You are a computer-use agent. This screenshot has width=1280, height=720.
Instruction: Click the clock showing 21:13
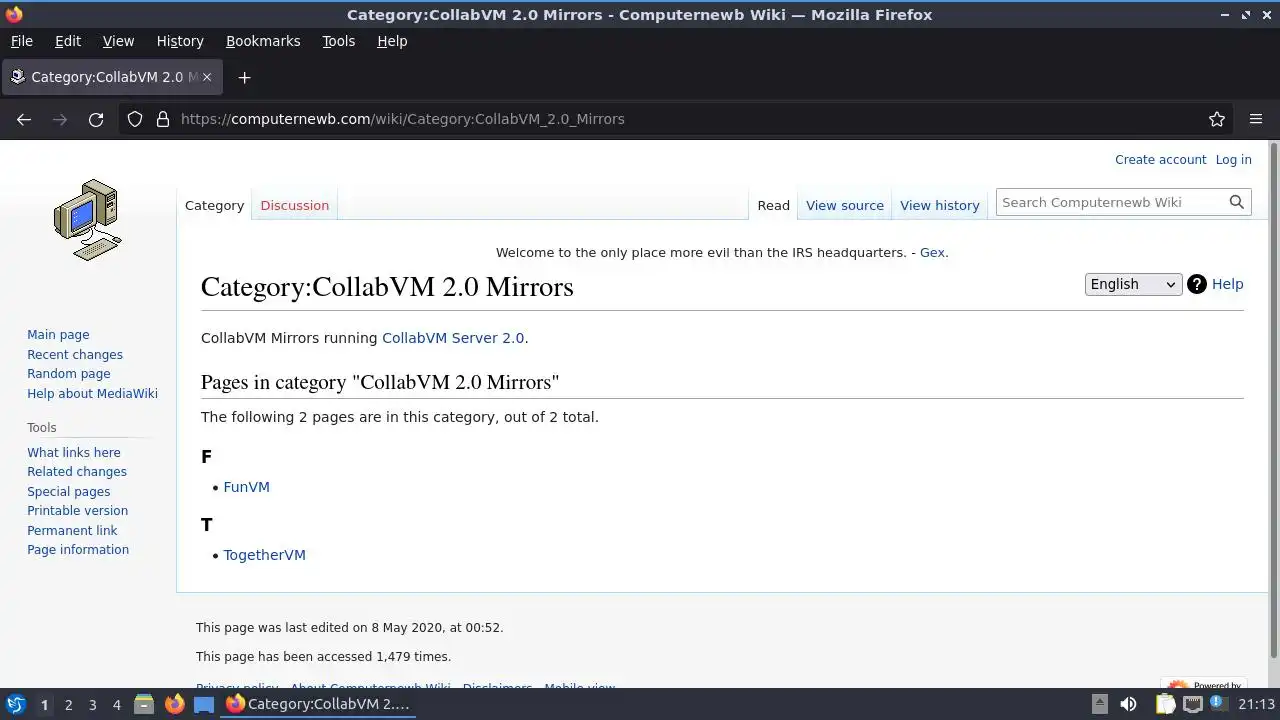click(1257, 704)
